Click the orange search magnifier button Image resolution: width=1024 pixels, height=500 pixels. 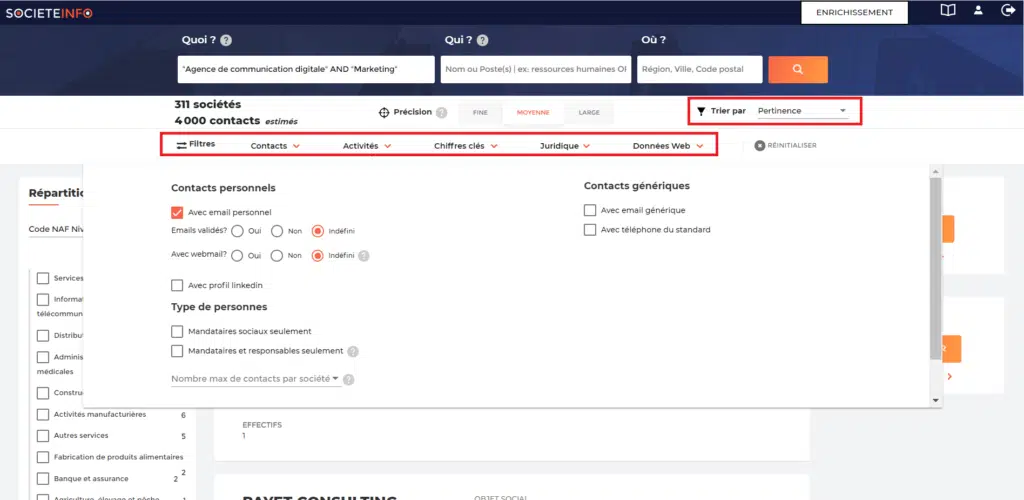[x=797, y=69]
